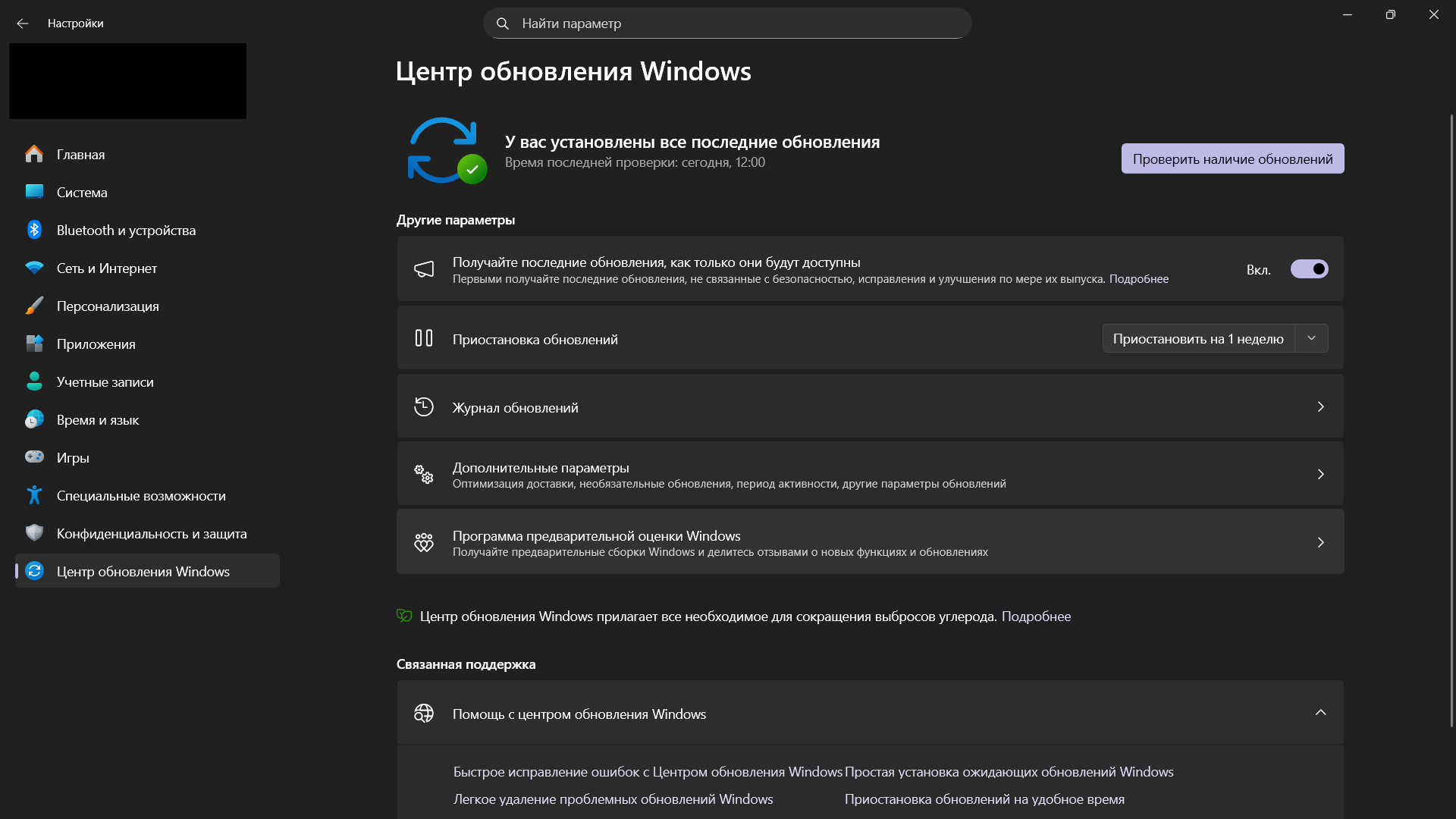Toggle off getting latest updates switch
Screen dimensions: 1456x819
1309,269
